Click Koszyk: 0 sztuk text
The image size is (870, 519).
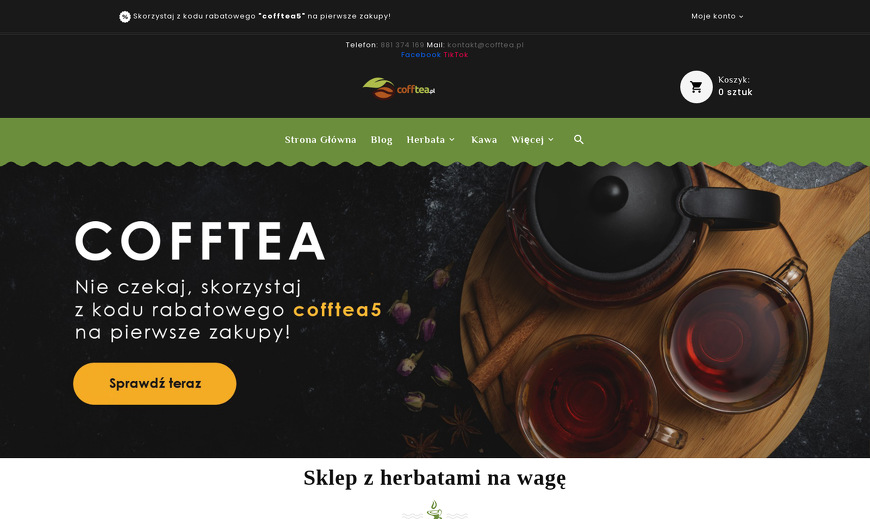point(735,86)
